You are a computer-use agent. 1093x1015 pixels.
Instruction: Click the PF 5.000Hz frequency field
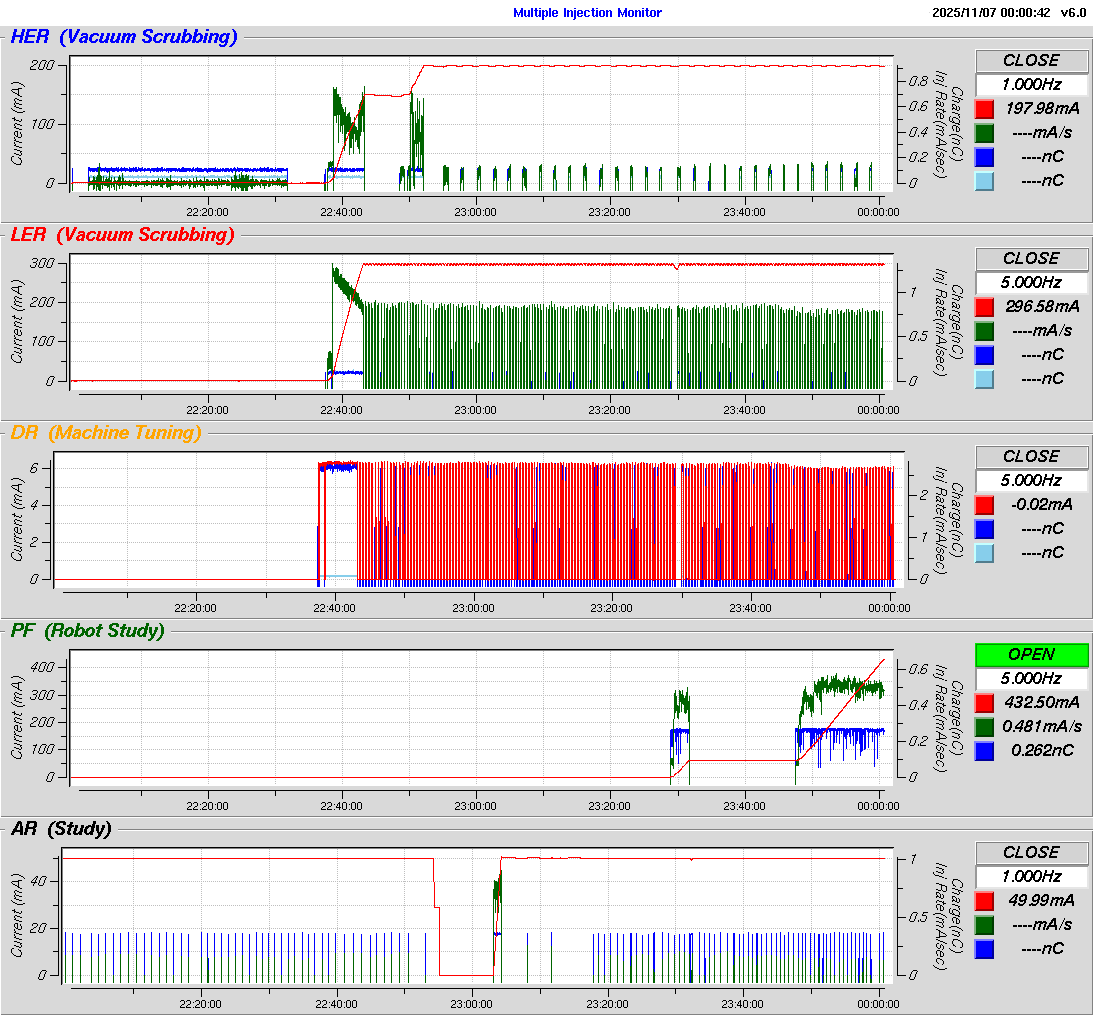(1031, 678)
